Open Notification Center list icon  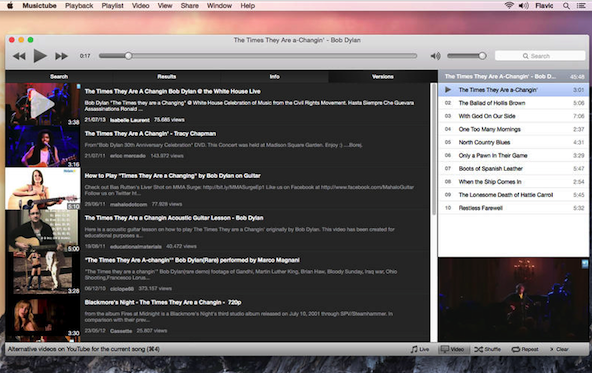click(x=581, y=6)
